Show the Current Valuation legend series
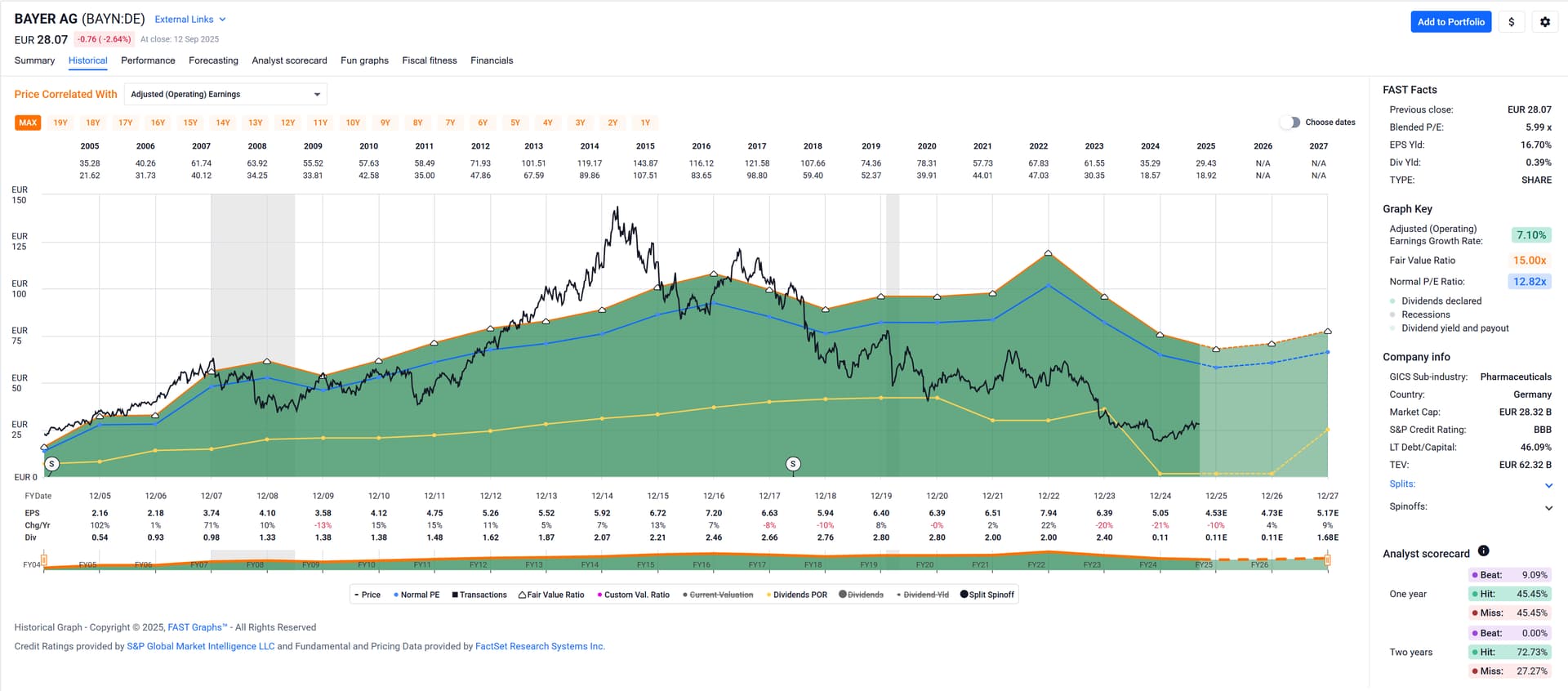This screenshot has width=1568, height=691. [x=684, y=595]
